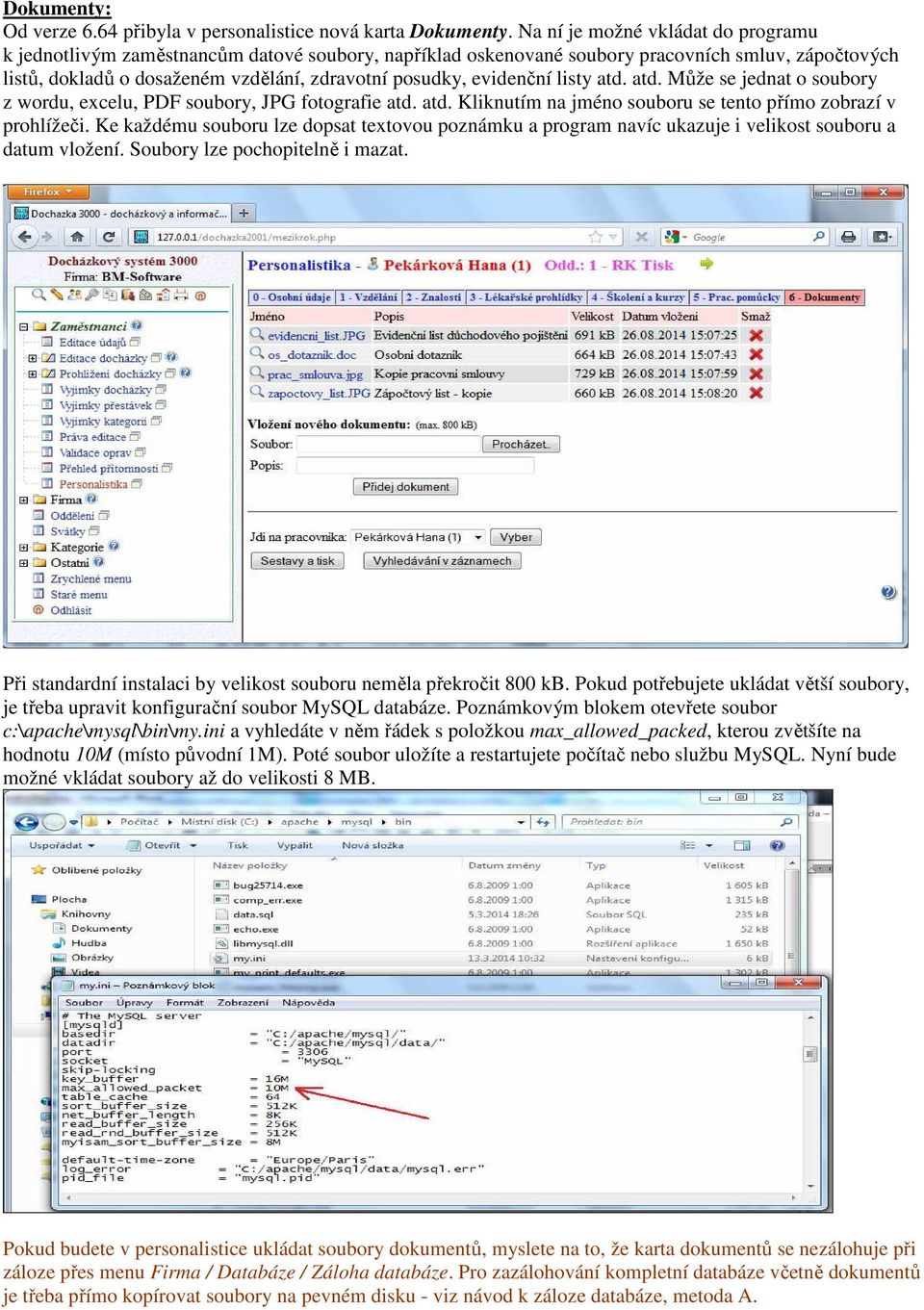Click Sestavy a tisk button
Image resolution: width=924 pixels, height=1310 pixels.
coord(297,560)
